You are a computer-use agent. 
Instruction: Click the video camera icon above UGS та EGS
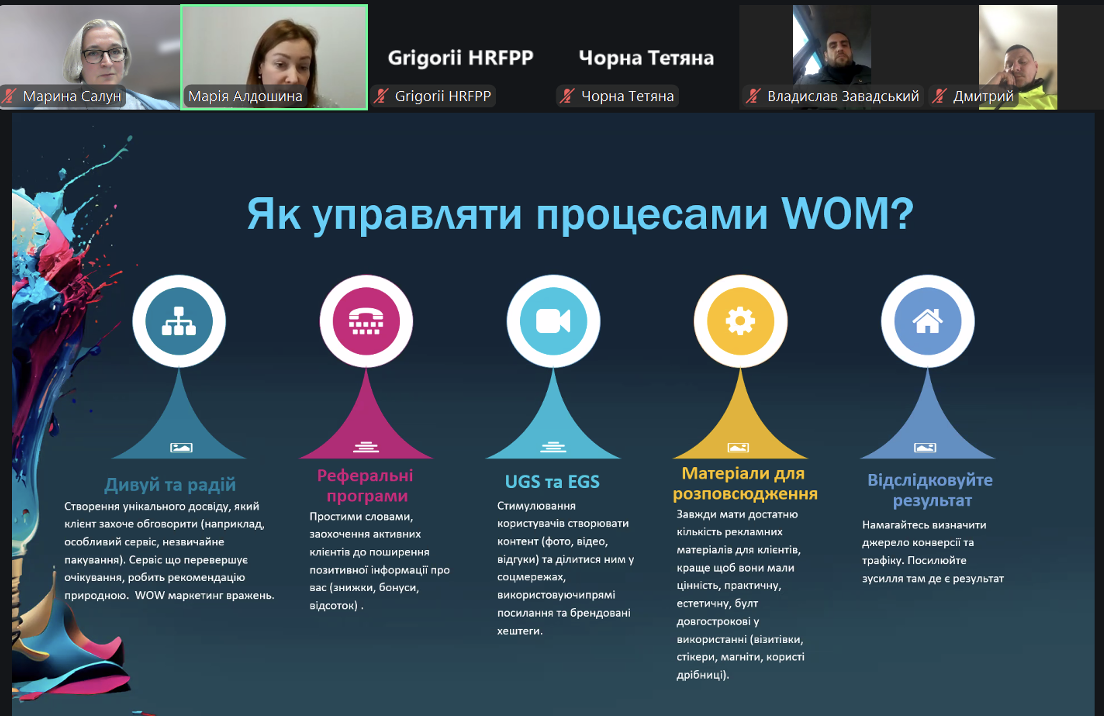553,321
